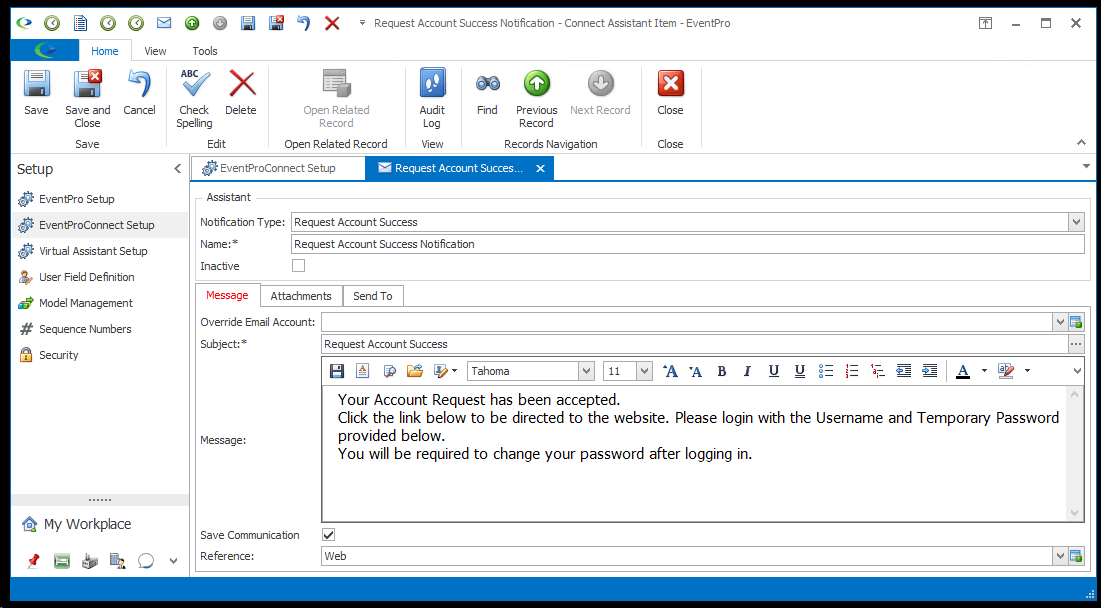The height and width of the screenshot is (608, 1101).
Task: Open the Reference dropdown arrow
Action: pos(1060,556)
